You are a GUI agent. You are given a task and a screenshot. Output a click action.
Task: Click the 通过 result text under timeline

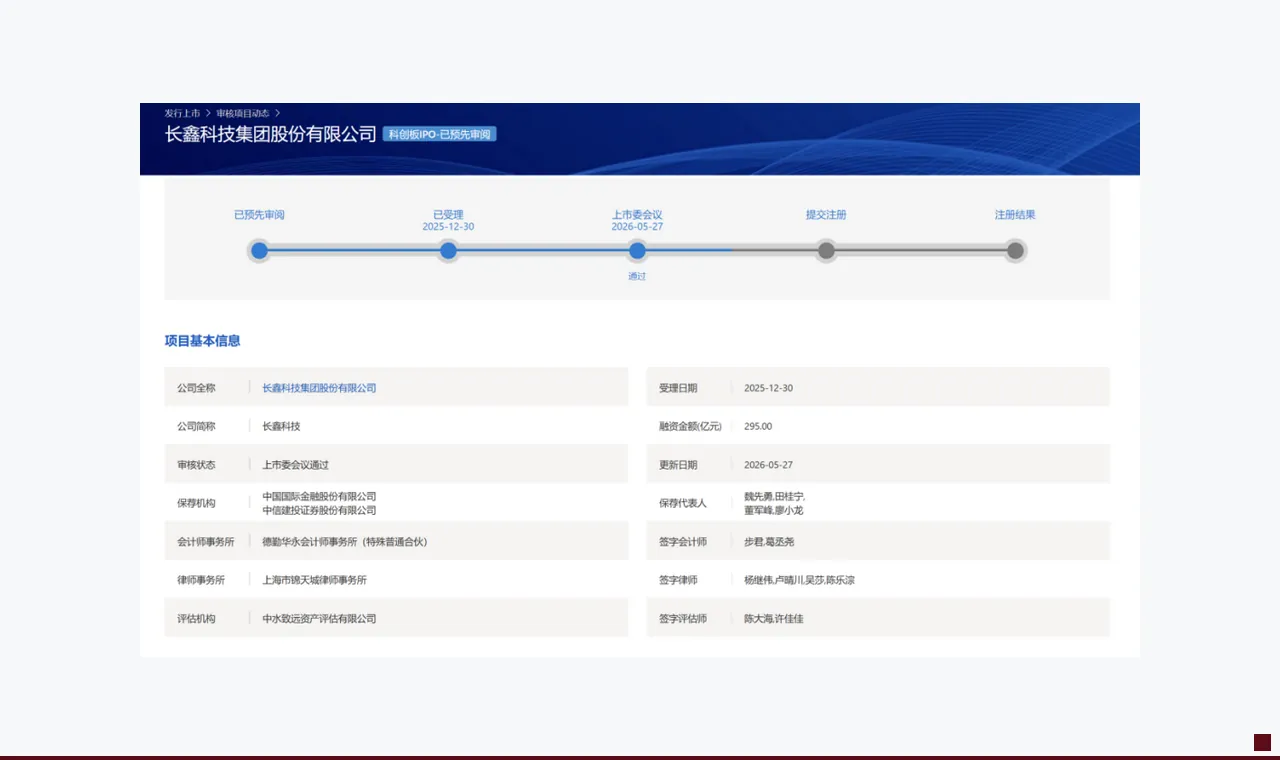pyautogui.click(x=637, y=276)
